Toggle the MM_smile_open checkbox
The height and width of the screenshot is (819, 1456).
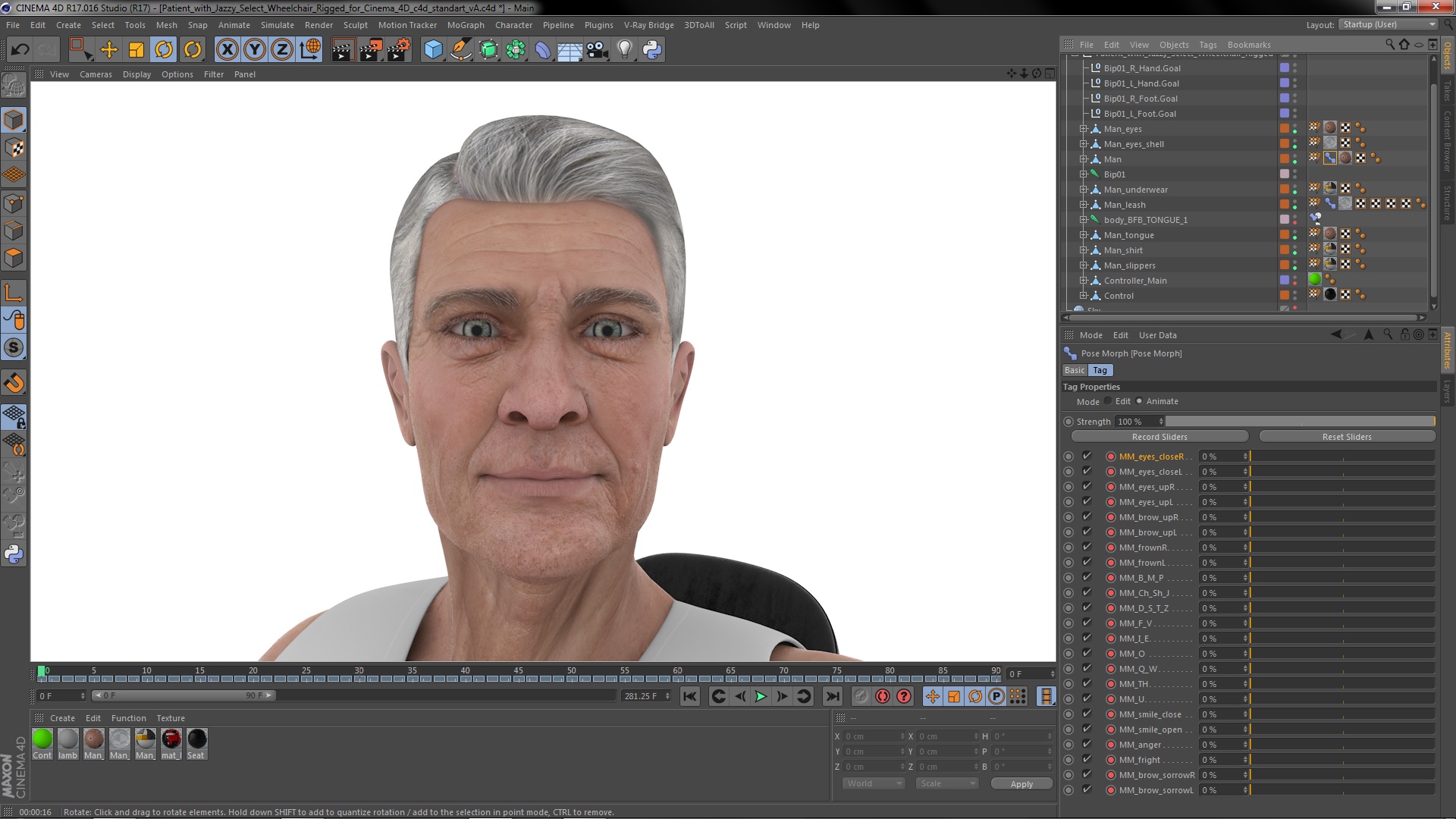(1087, 729)
